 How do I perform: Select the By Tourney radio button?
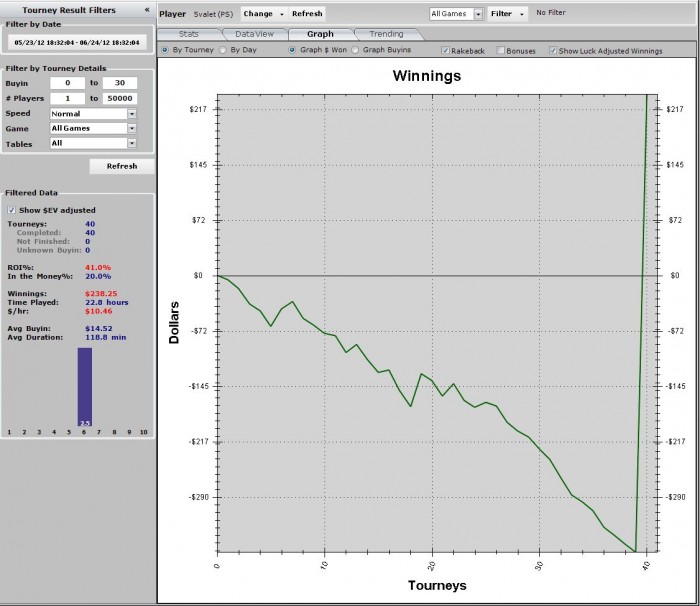click(165, 50)
